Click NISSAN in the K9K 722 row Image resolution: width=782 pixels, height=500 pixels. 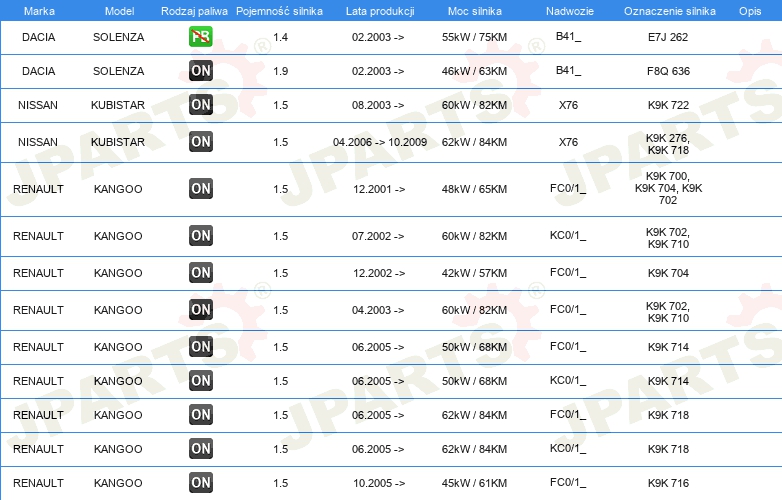click(x=38, y=105)
